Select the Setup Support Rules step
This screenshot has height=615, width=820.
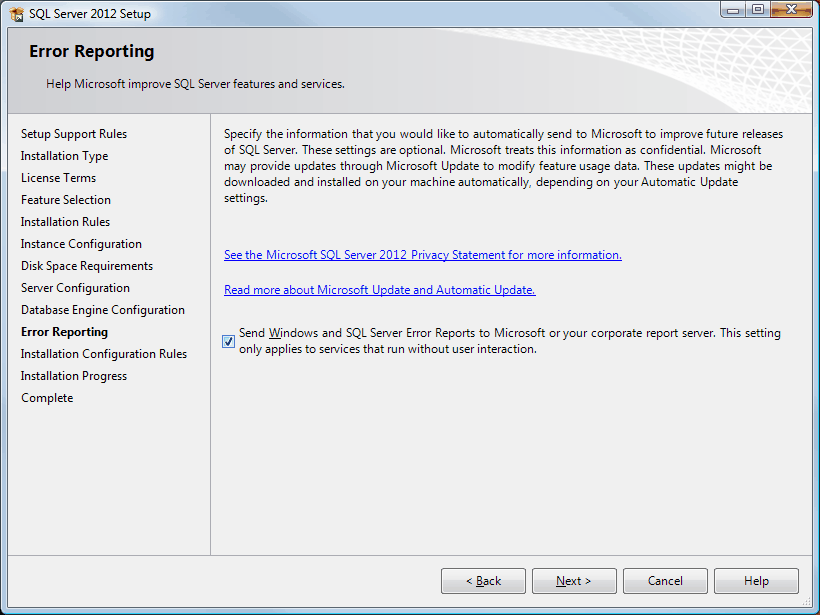(74, 134)
